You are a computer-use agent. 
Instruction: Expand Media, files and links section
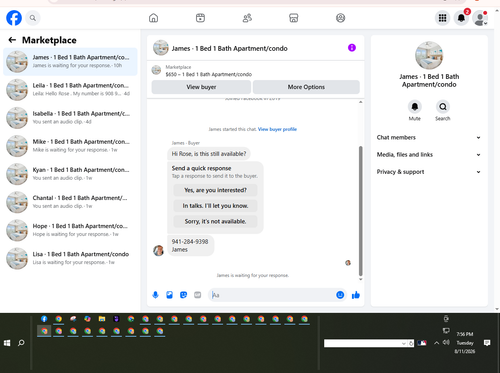point(429,155)
